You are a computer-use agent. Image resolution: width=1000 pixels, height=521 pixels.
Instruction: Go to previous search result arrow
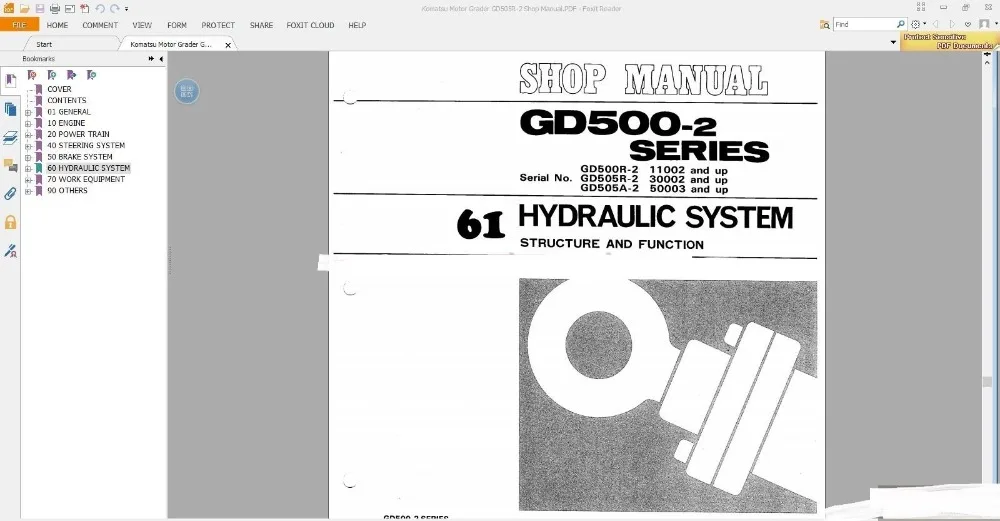pos(936,24)
